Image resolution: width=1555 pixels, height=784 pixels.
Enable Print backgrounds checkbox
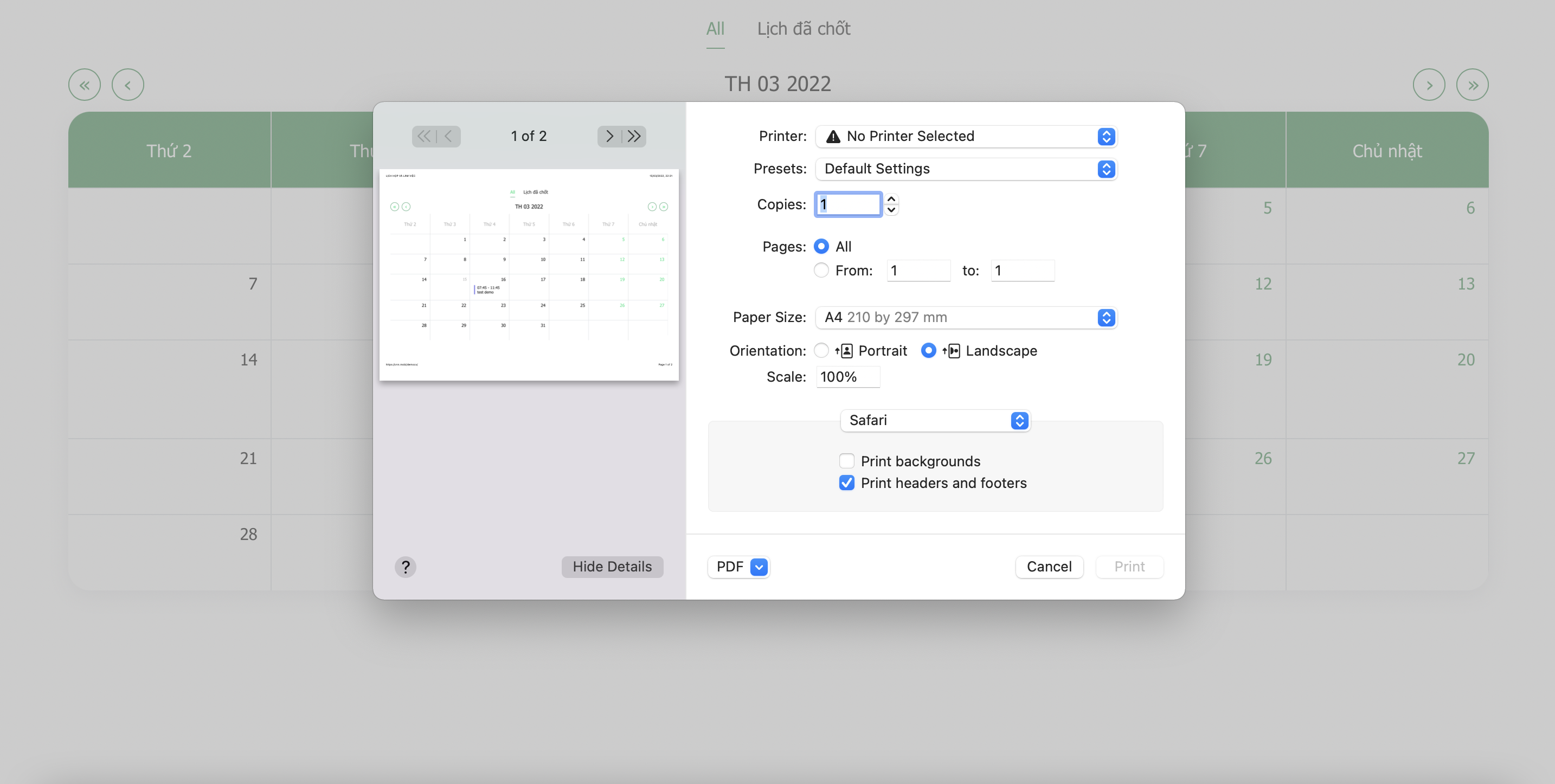click(x=846, y=461)
